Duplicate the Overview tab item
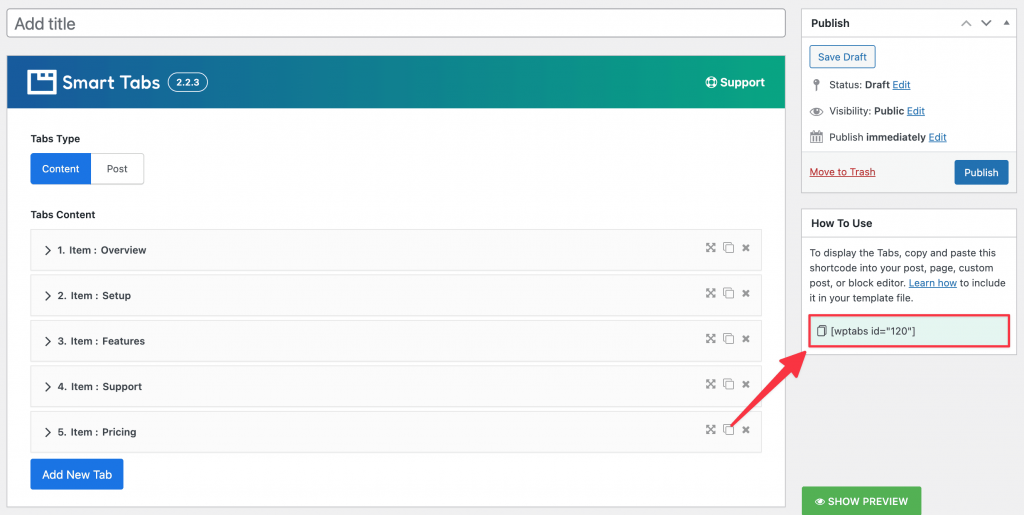 [728, 248]
